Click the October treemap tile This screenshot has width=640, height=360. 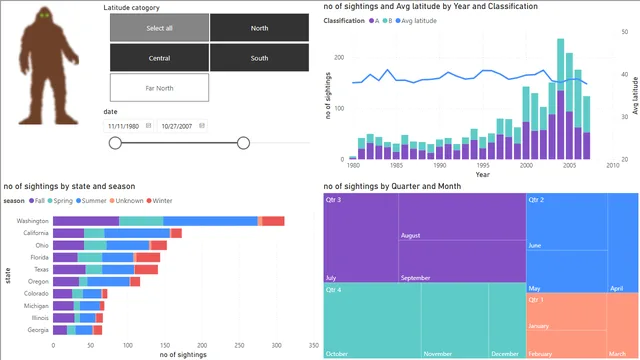372,321
